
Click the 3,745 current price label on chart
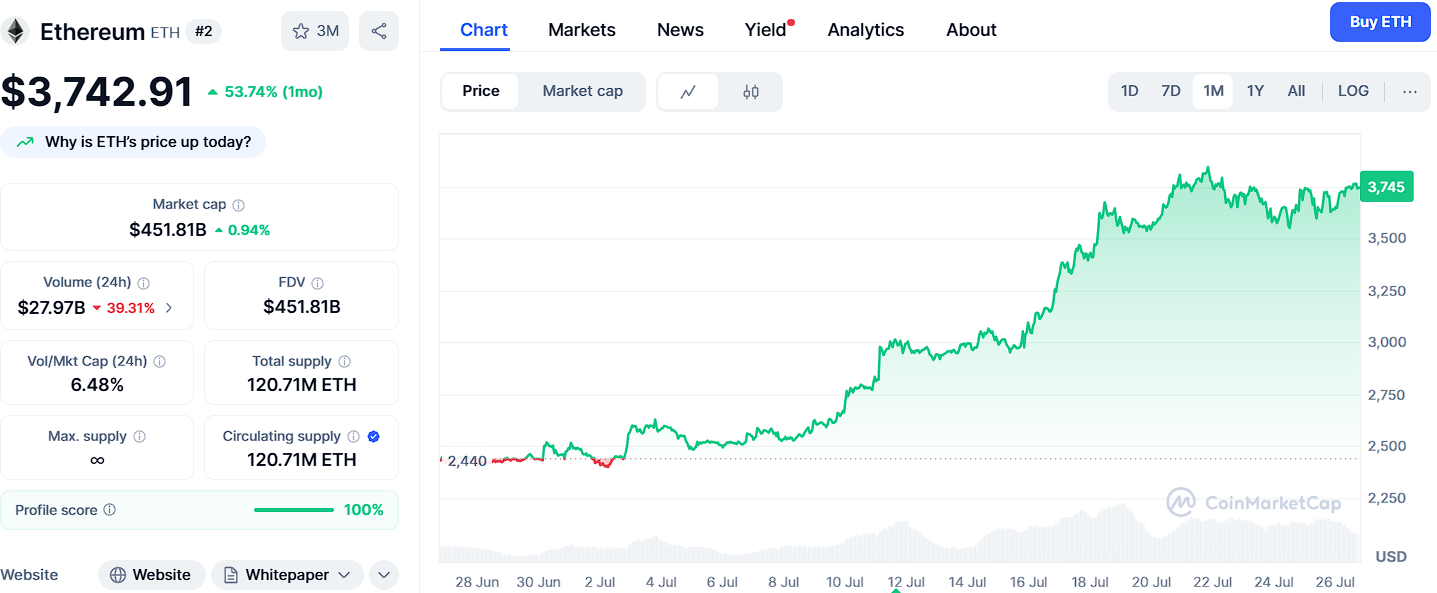click(1386, 187)
